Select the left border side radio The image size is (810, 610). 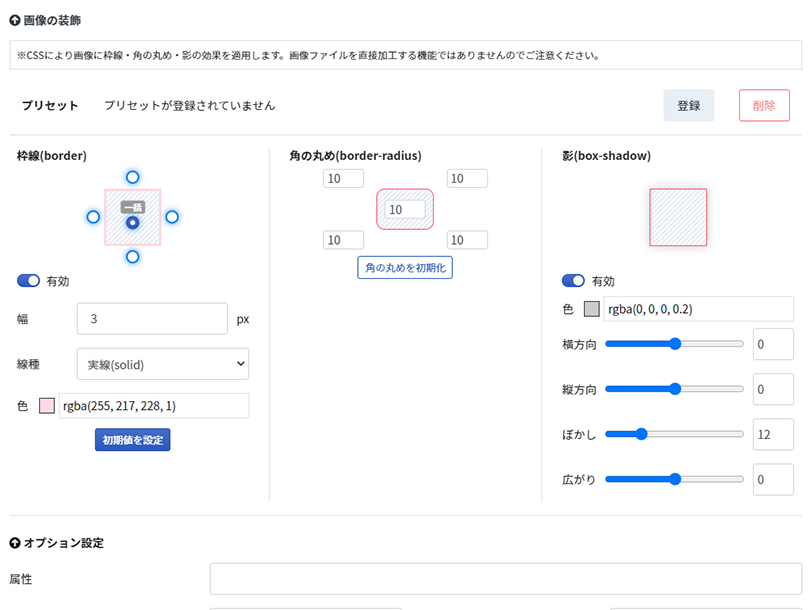(94, 217)
